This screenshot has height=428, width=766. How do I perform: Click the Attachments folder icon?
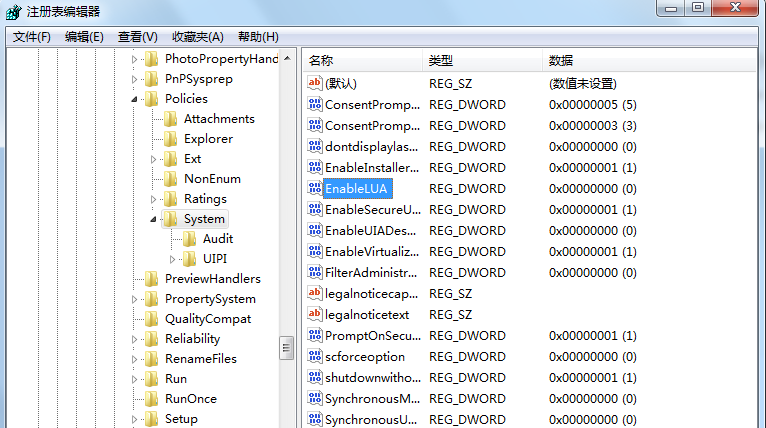click(x=170, y=119)
